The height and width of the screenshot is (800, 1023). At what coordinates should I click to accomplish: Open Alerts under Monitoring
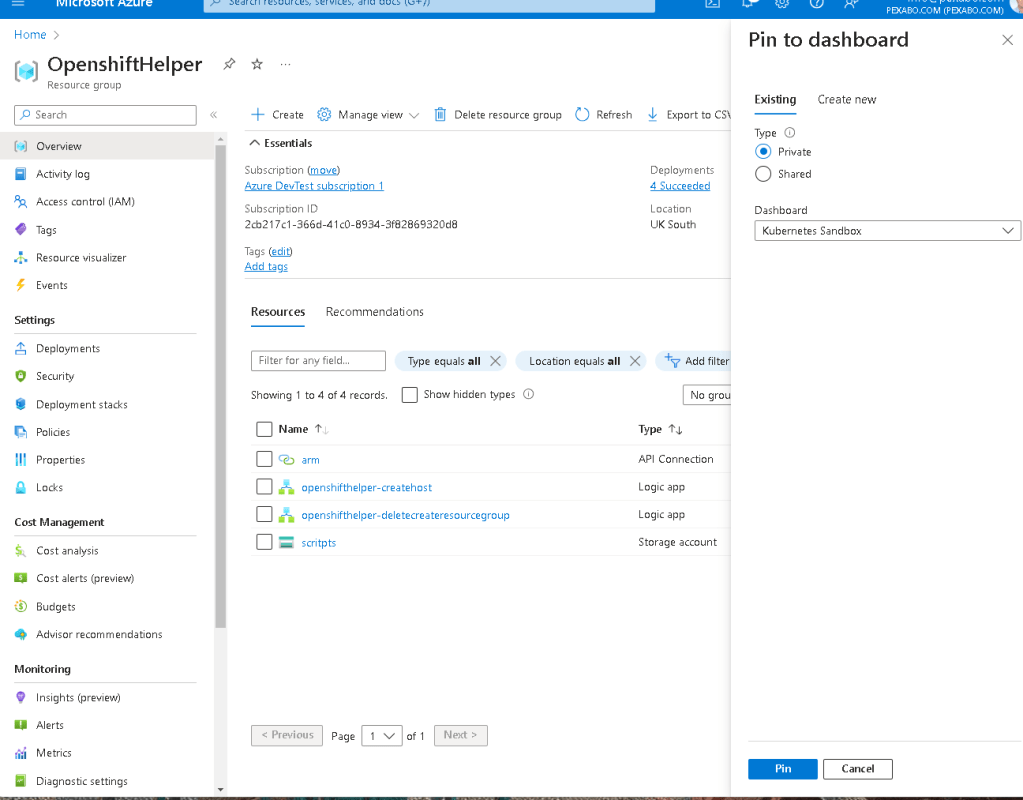click(x=50, y=725)
